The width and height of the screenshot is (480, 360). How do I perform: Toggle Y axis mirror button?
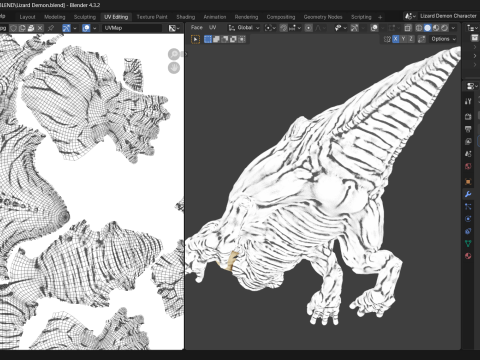(x=403, y=39)
